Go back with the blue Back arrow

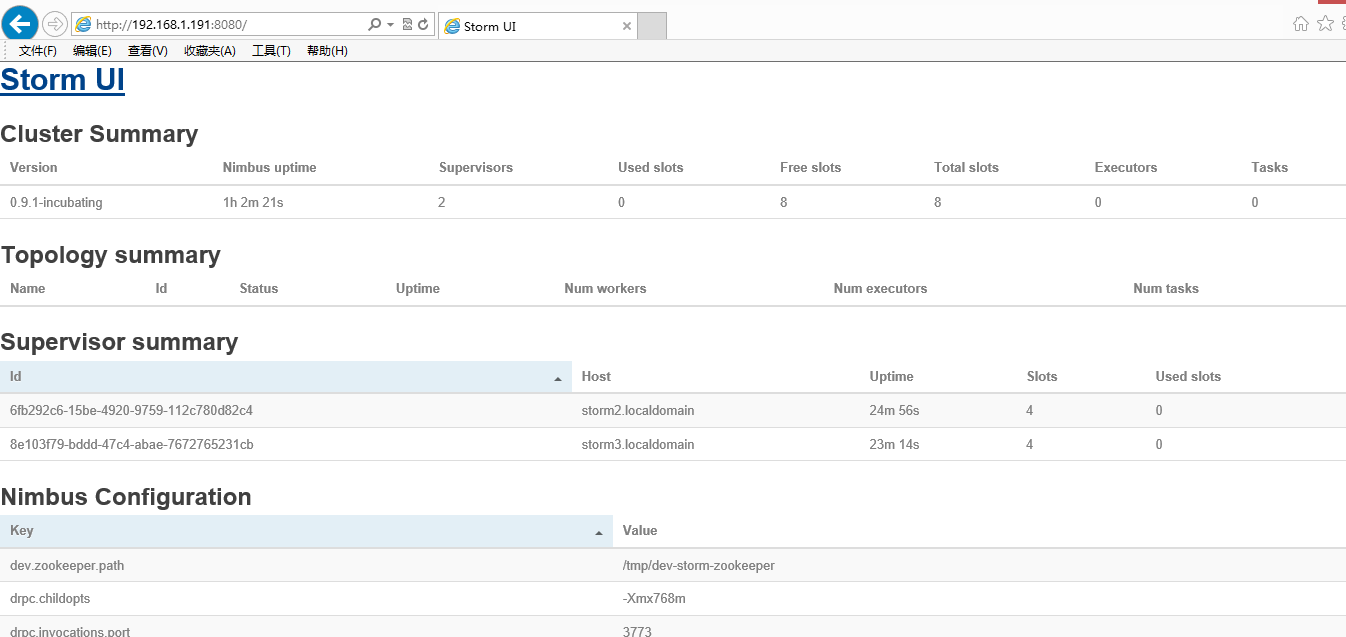20,23
